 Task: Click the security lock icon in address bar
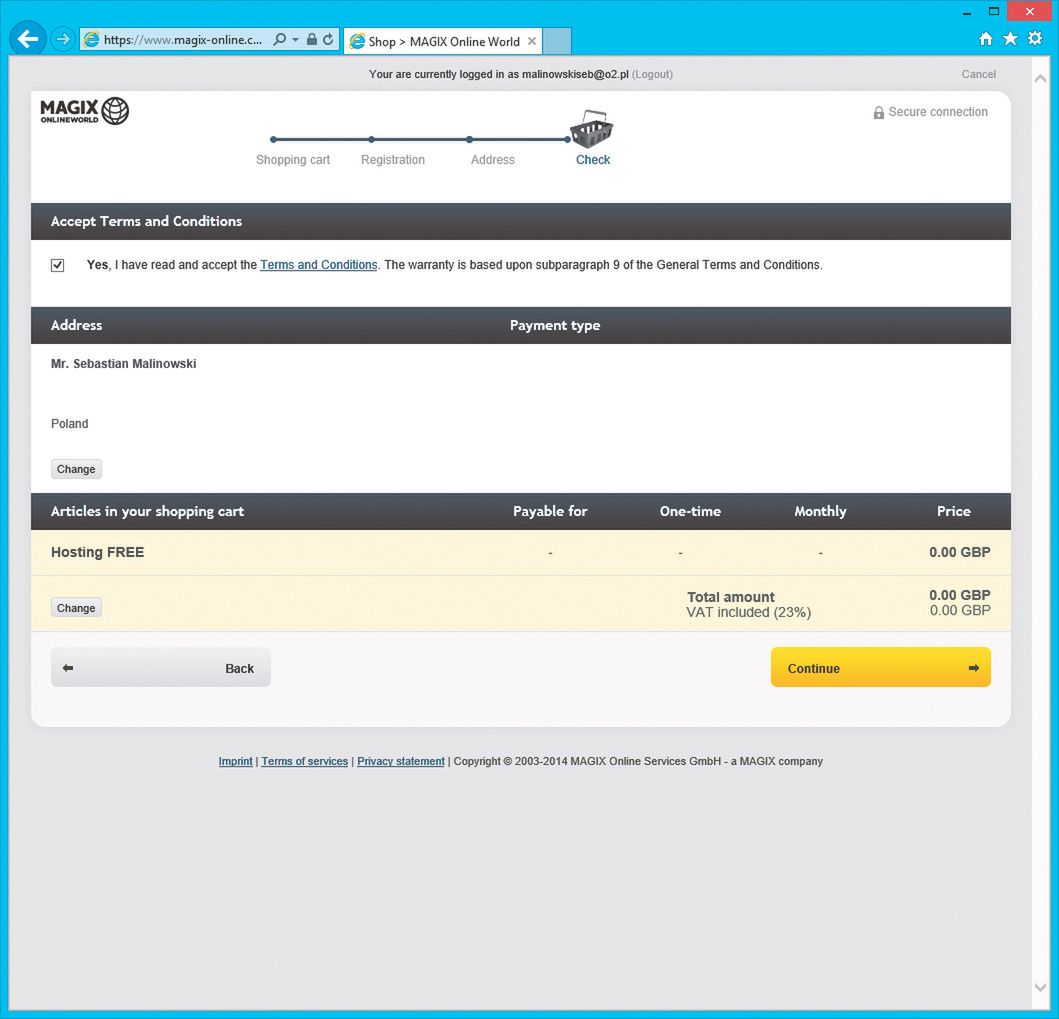311,39
